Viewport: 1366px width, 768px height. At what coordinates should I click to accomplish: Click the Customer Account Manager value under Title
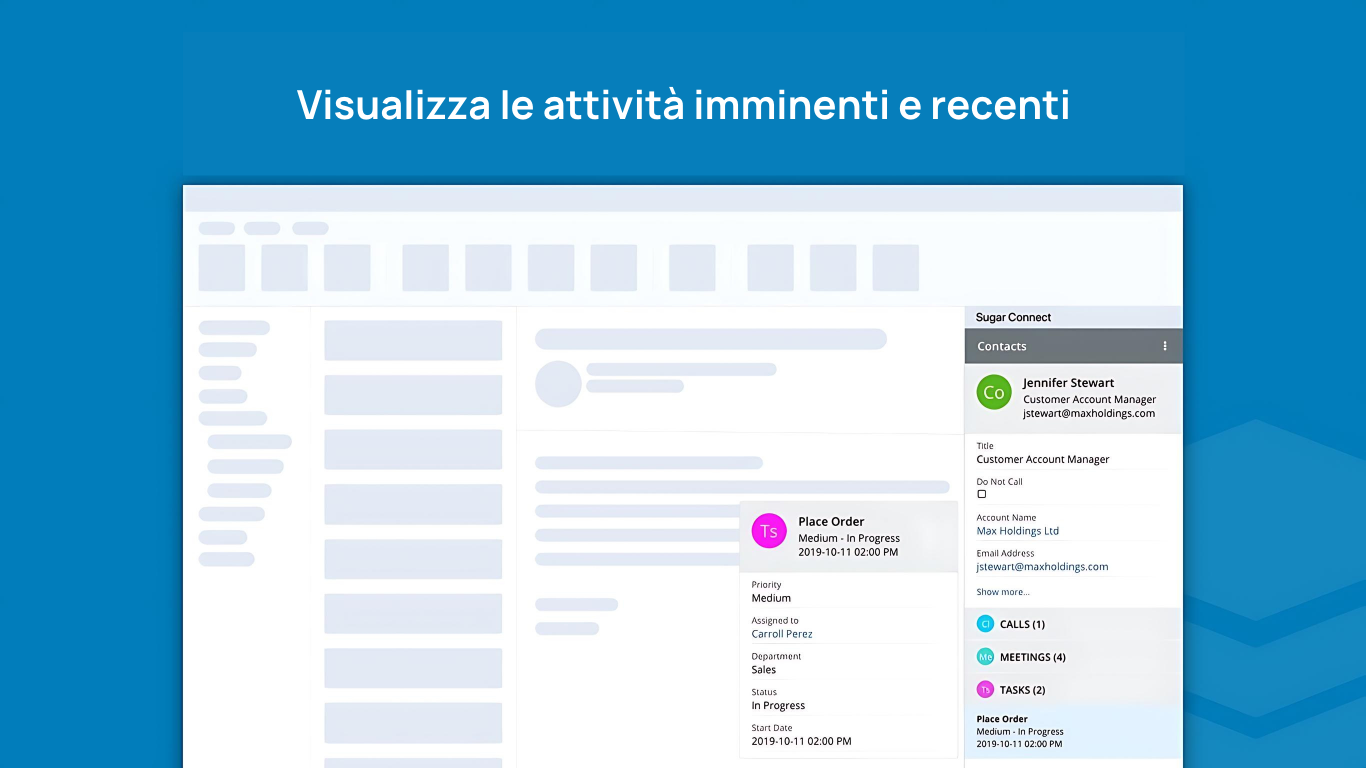[1043, 460]
